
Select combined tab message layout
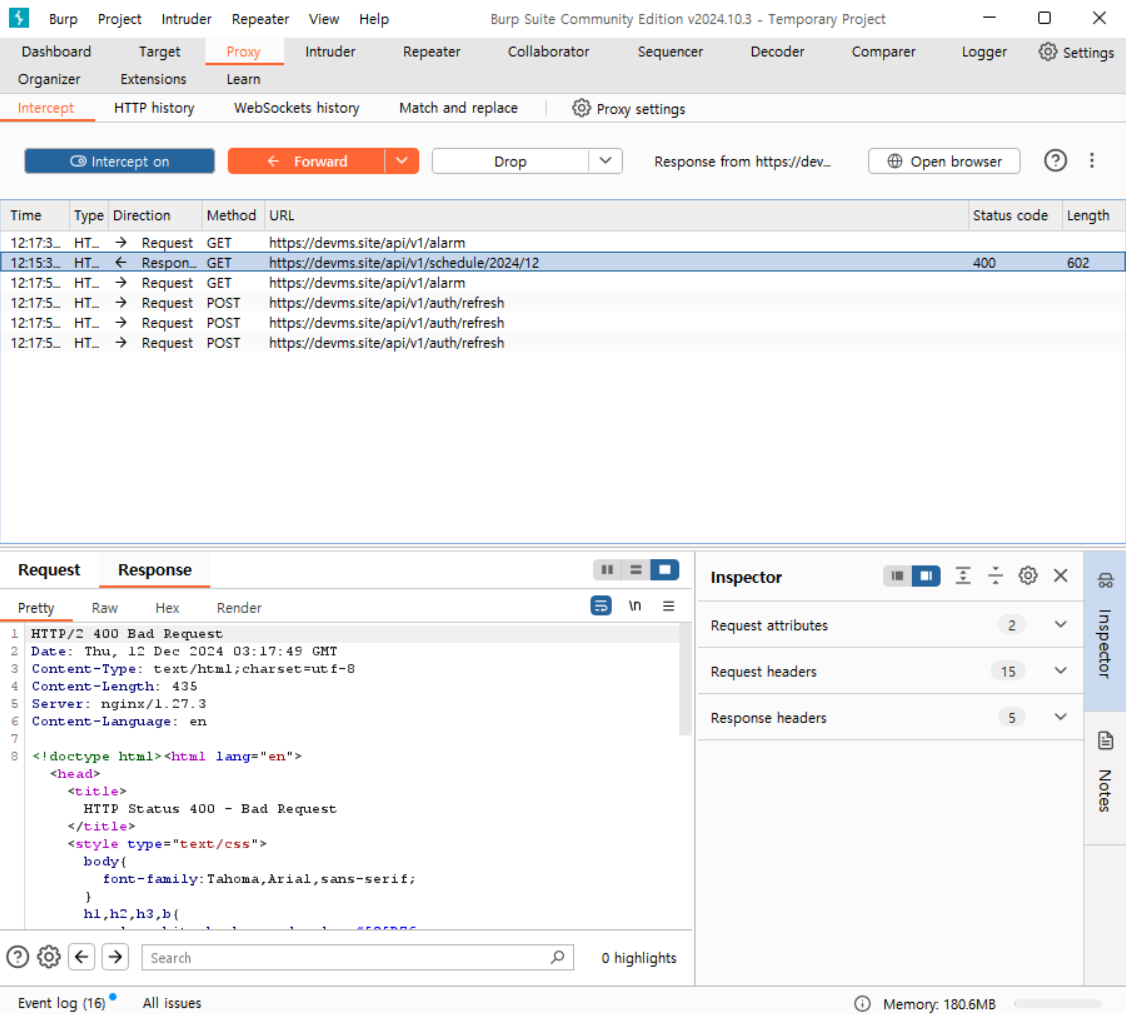pyautogui.click(x=665, y=569)
